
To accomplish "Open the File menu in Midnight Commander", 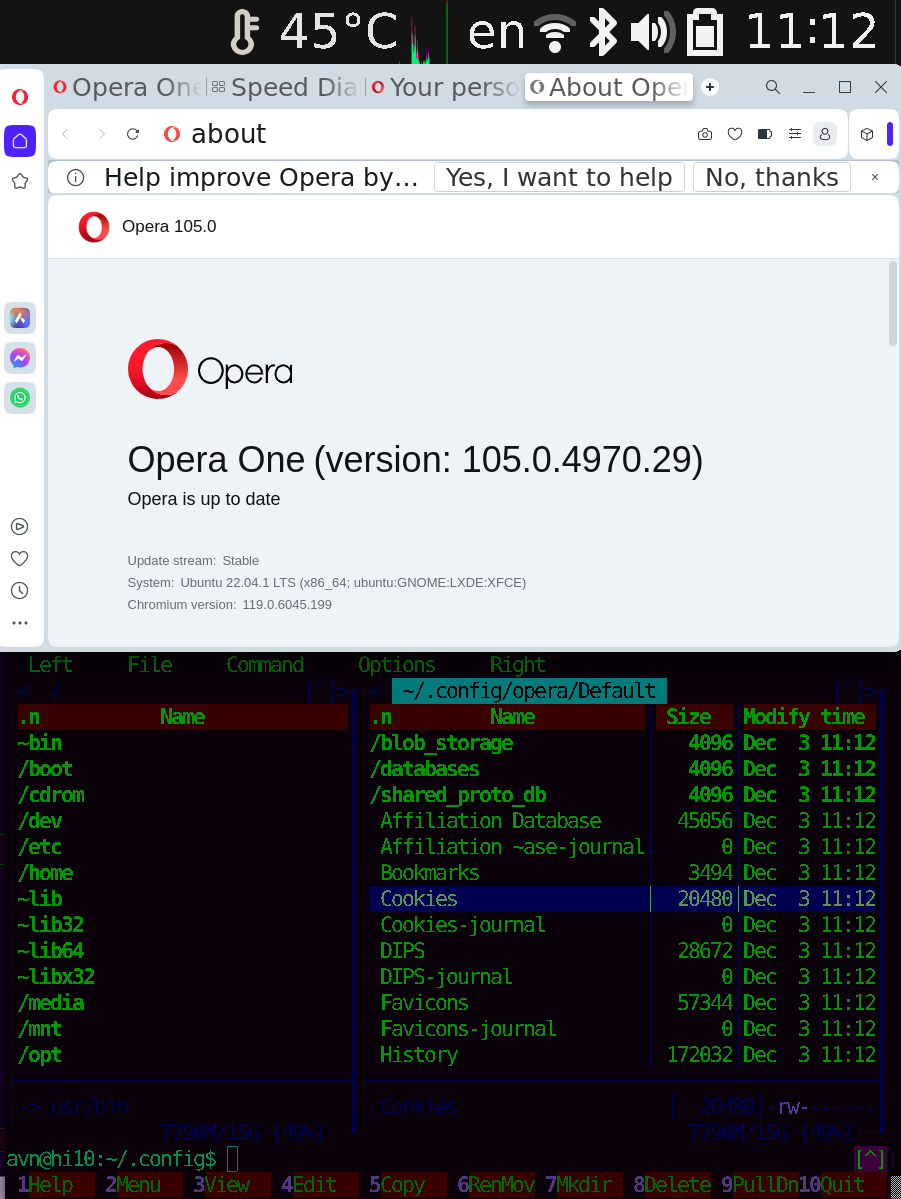I will coord(150,664).
